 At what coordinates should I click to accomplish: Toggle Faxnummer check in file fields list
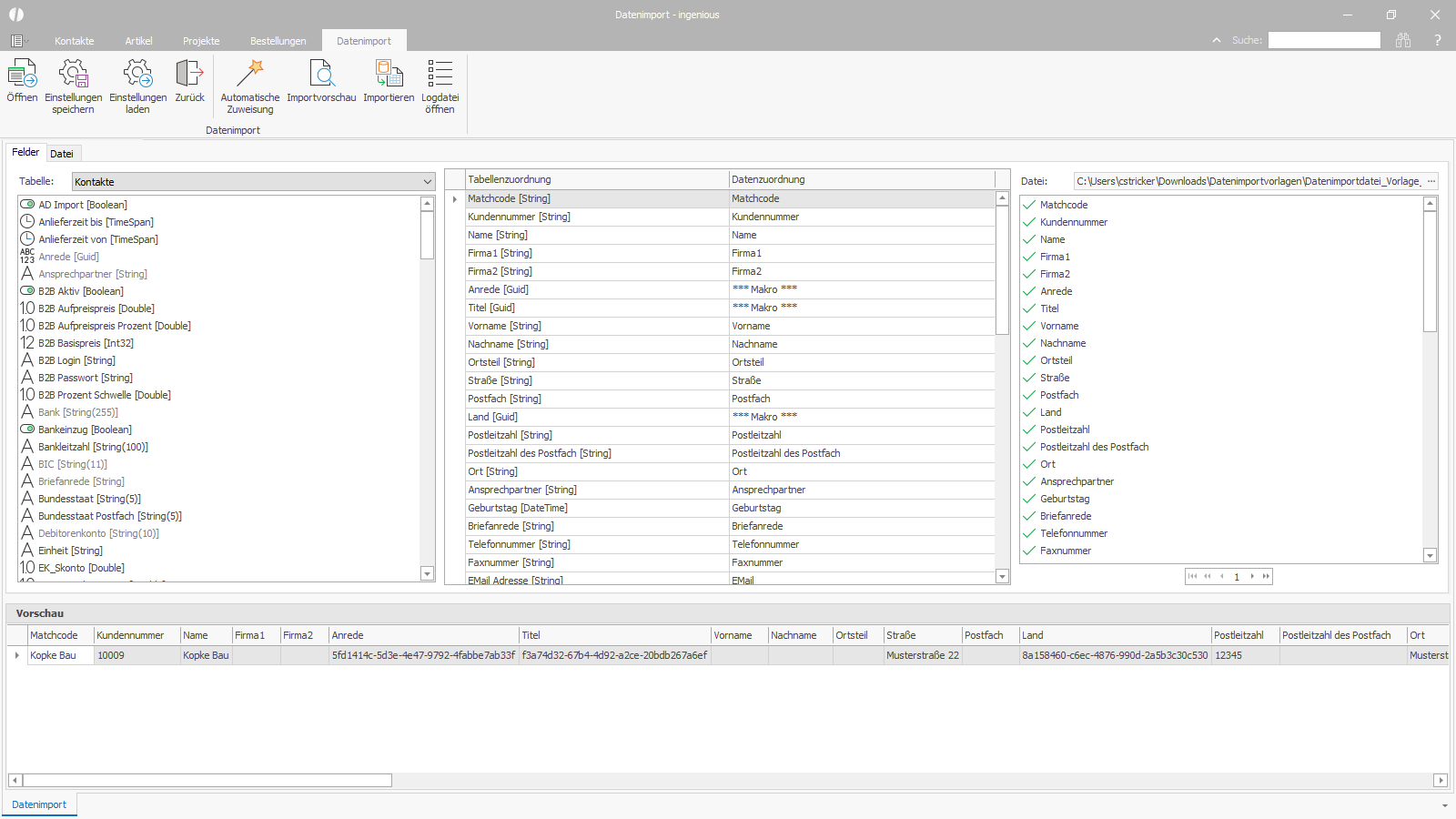1029,551
